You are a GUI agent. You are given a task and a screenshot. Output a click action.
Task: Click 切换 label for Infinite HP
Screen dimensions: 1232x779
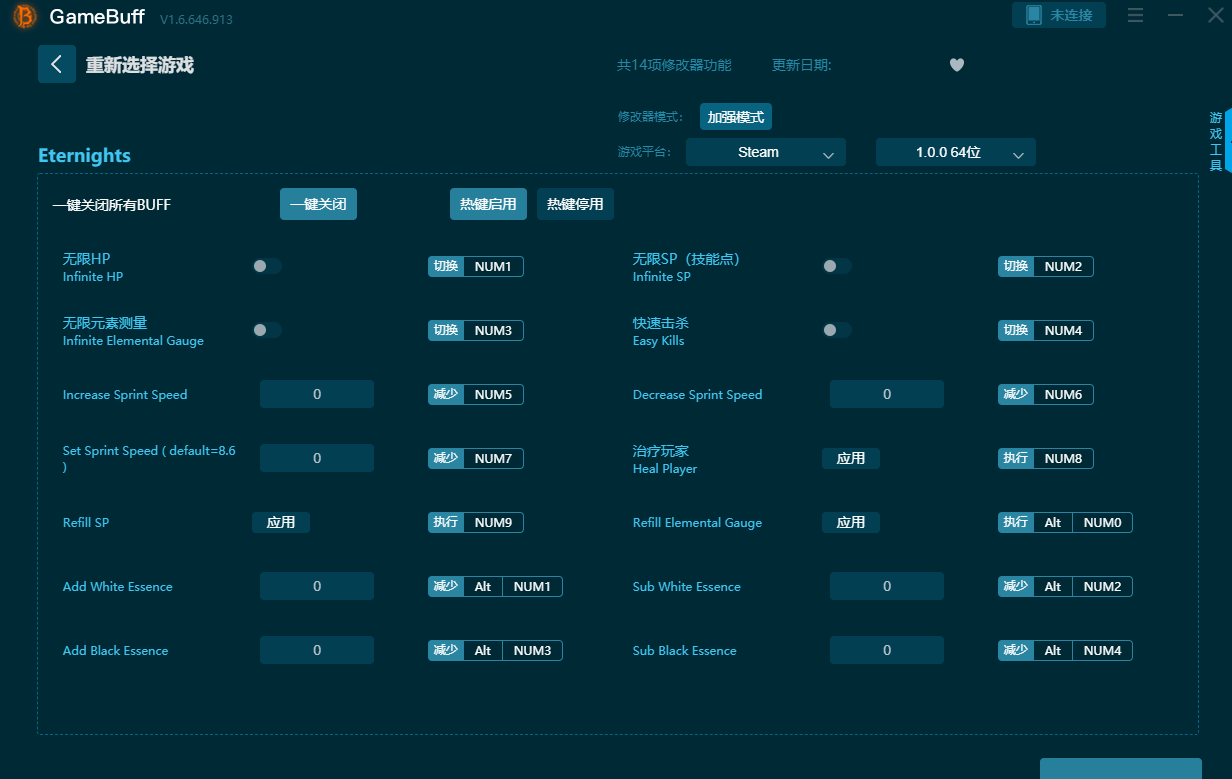click(446, 266)
